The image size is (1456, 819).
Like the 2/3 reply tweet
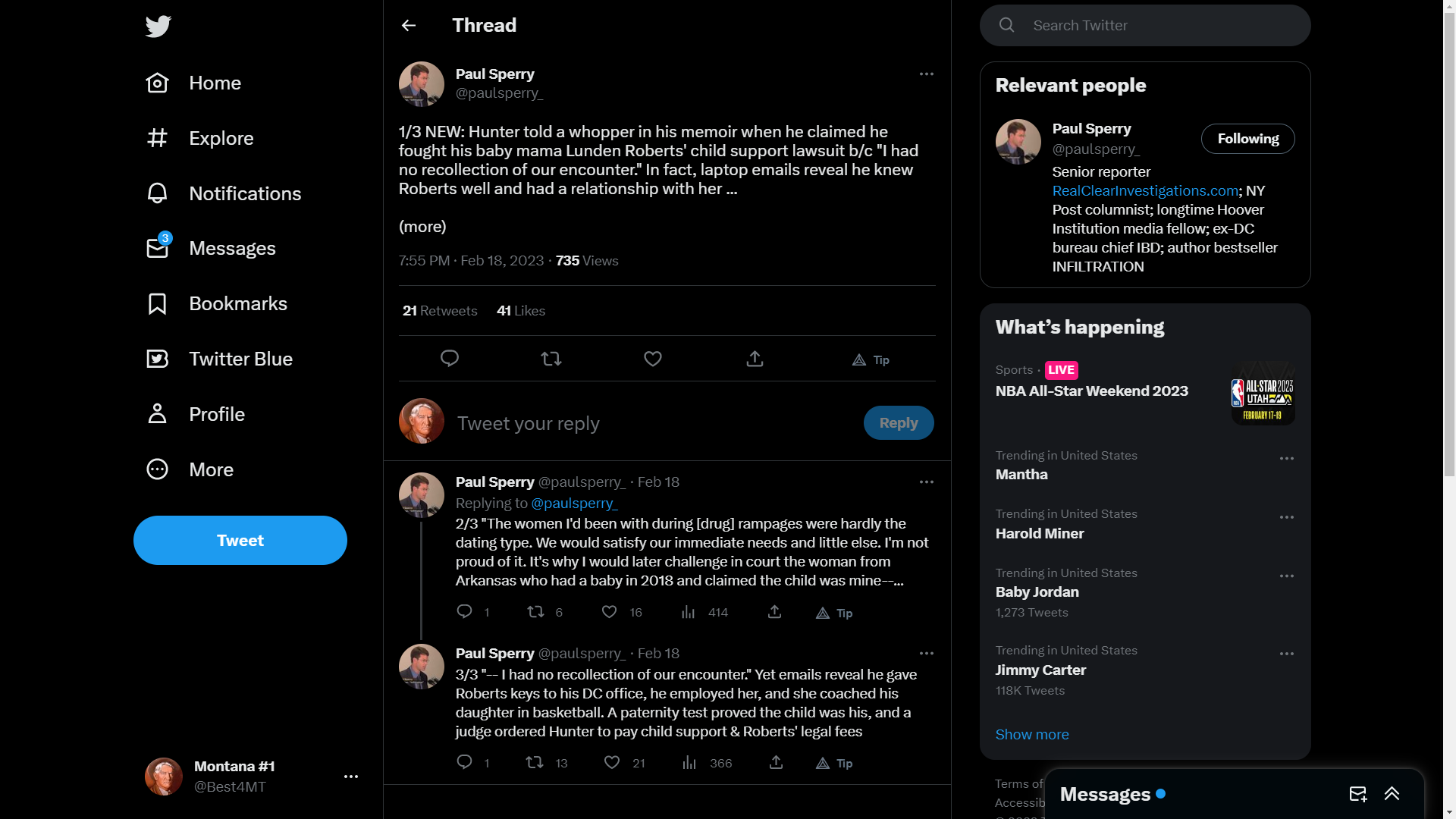tap(609, 612)
